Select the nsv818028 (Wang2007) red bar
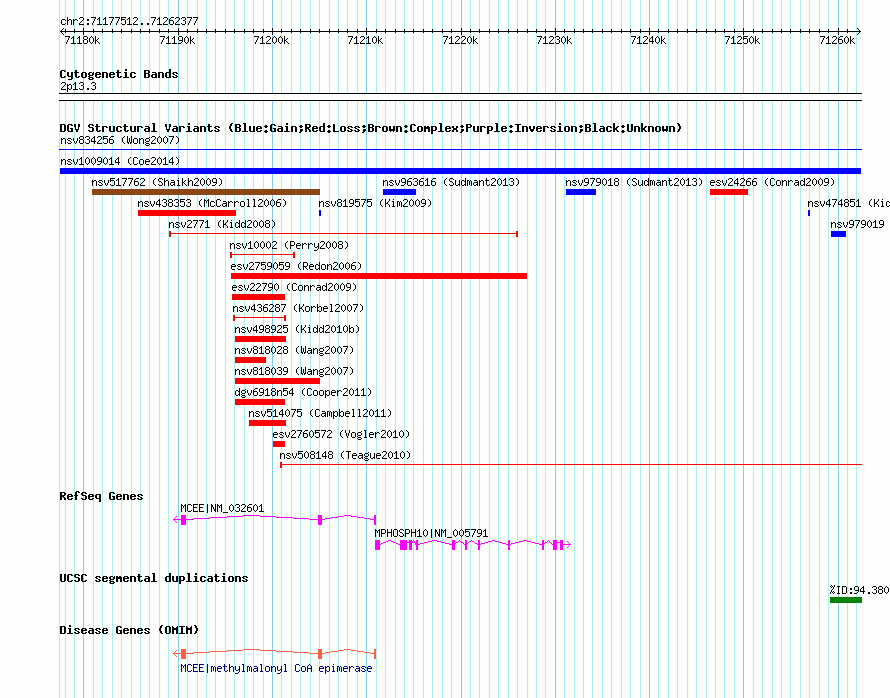This screenshot has width=890, height=698. 250,360
